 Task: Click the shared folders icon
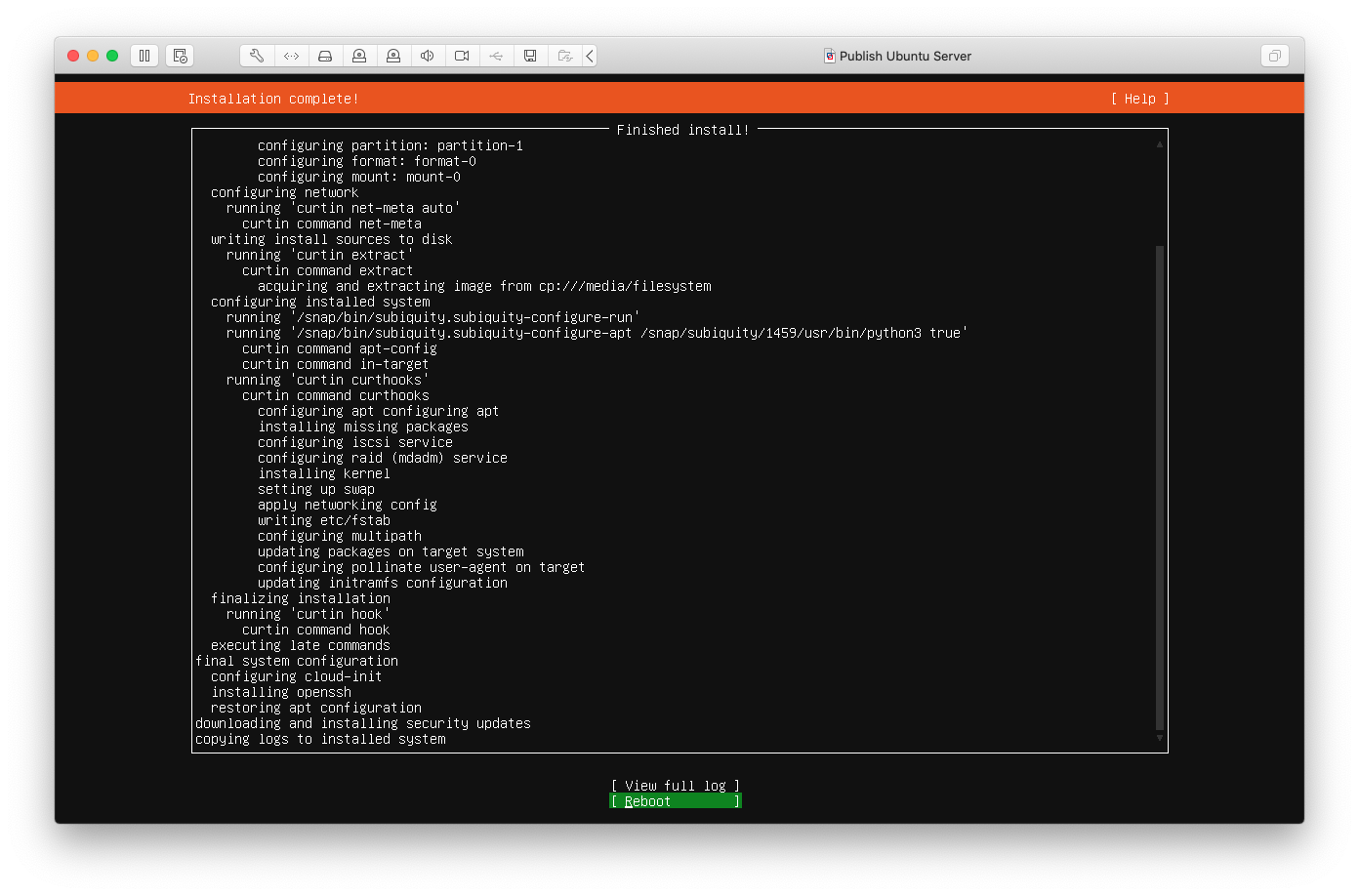pyautogui.click(x=564, y=56)
